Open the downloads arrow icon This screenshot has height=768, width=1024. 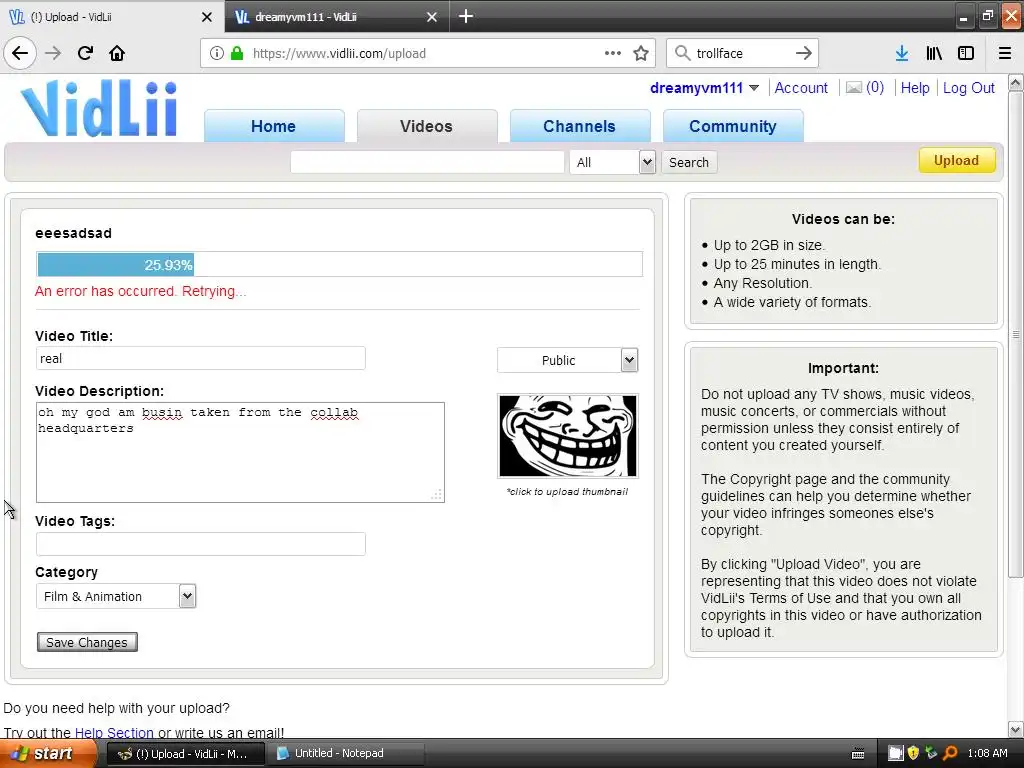coord(902,53)
